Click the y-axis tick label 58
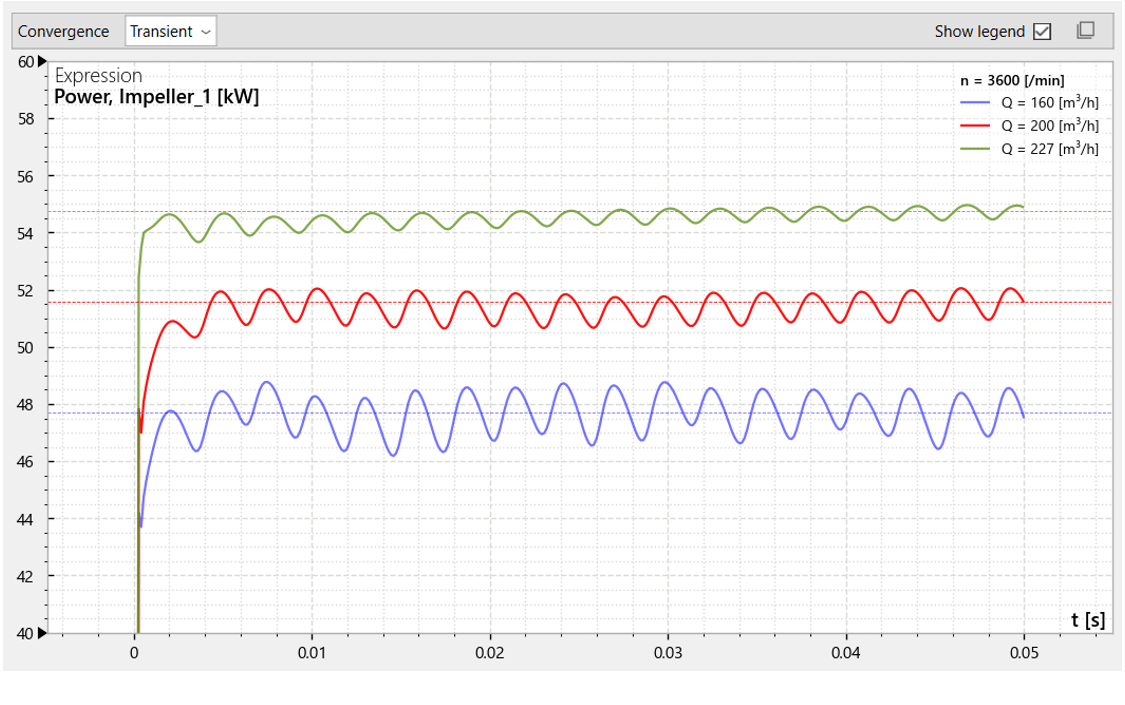Screen dimensions: 1125x705 click(x=26, y=119)
